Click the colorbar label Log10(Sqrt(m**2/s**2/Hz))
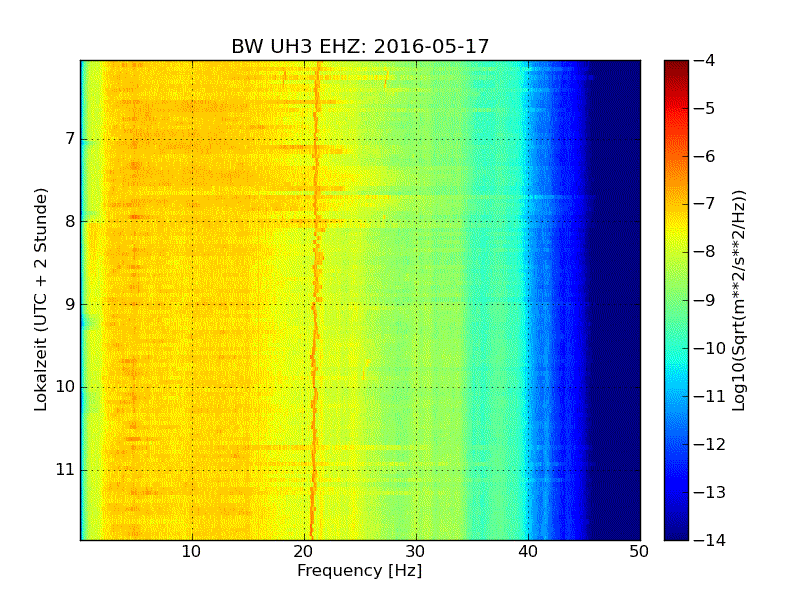Viewport: 800px width, 600px height. tap(738, 300)
